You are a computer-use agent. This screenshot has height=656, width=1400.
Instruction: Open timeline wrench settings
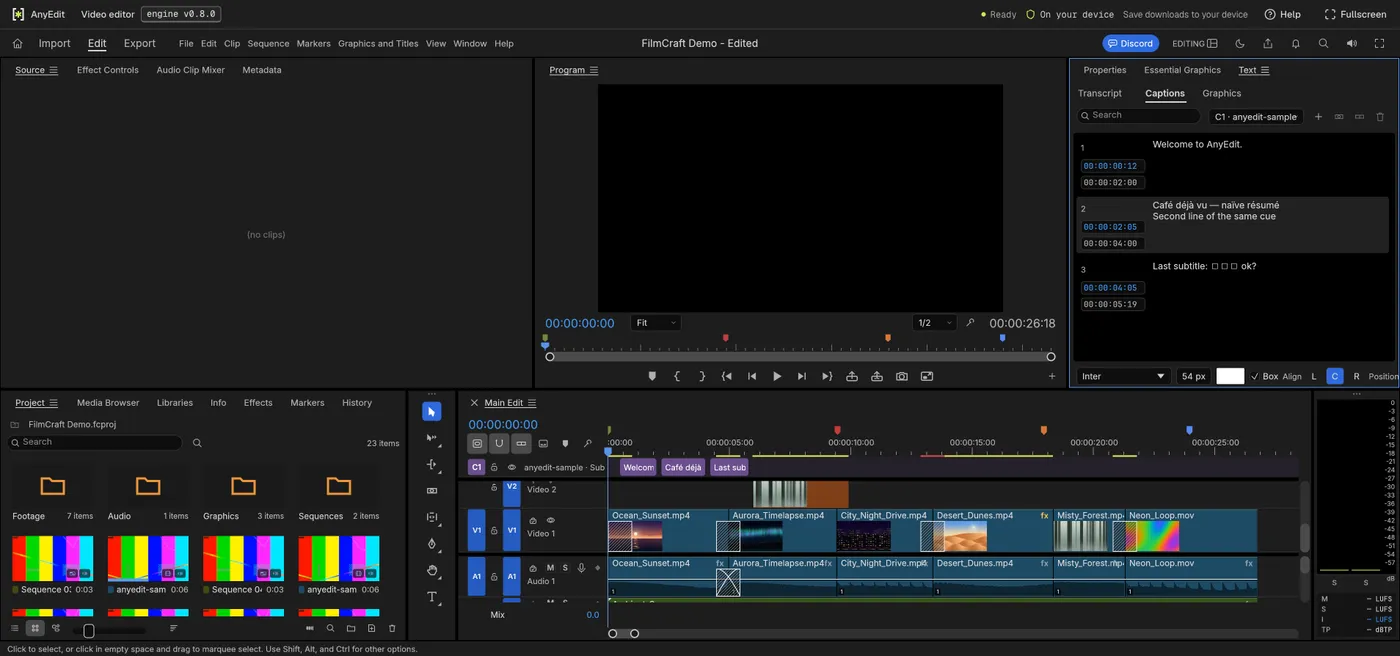click(x=587, y=443)
